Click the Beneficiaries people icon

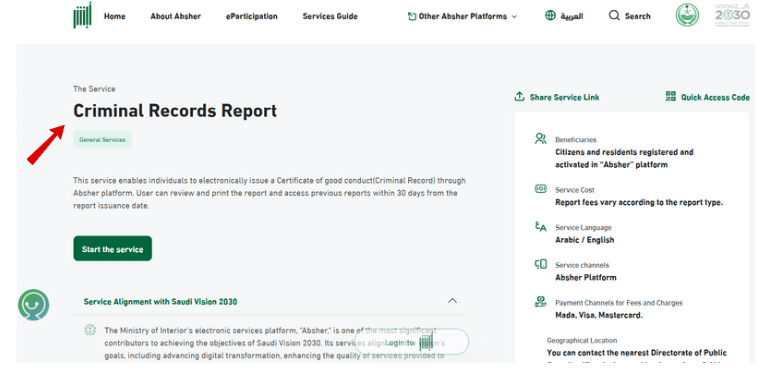[540, 139]
